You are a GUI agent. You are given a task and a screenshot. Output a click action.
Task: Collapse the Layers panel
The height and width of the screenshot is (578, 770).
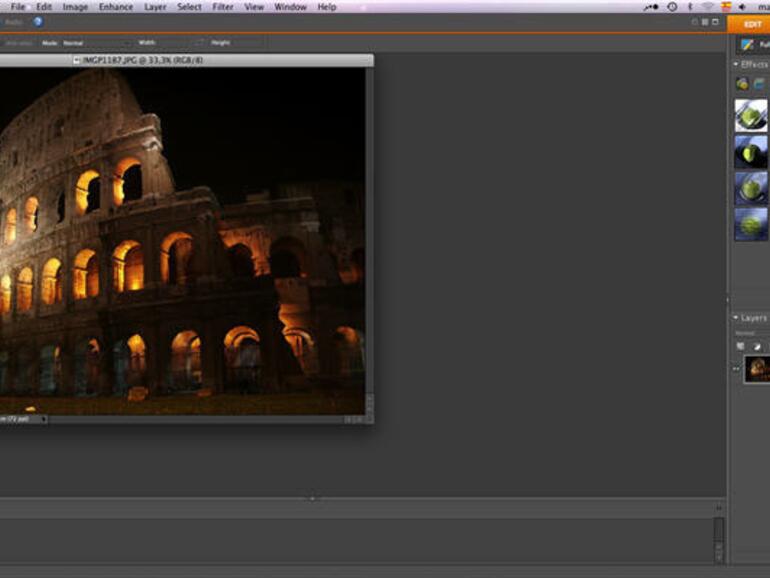[x=737, y=318]
